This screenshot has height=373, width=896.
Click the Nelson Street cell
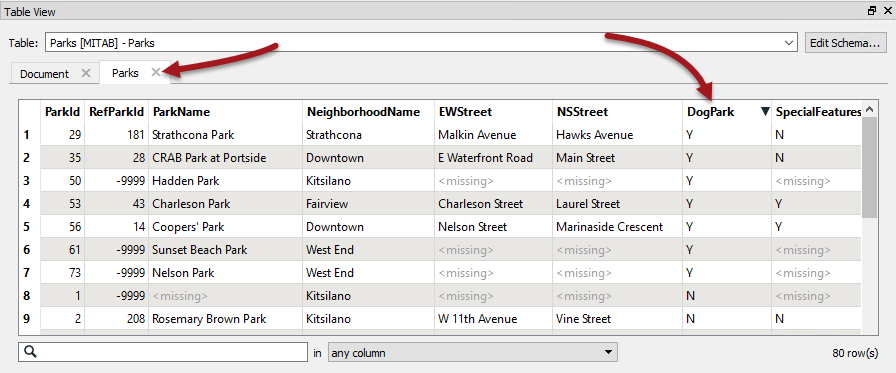click(x=494, y=227)
